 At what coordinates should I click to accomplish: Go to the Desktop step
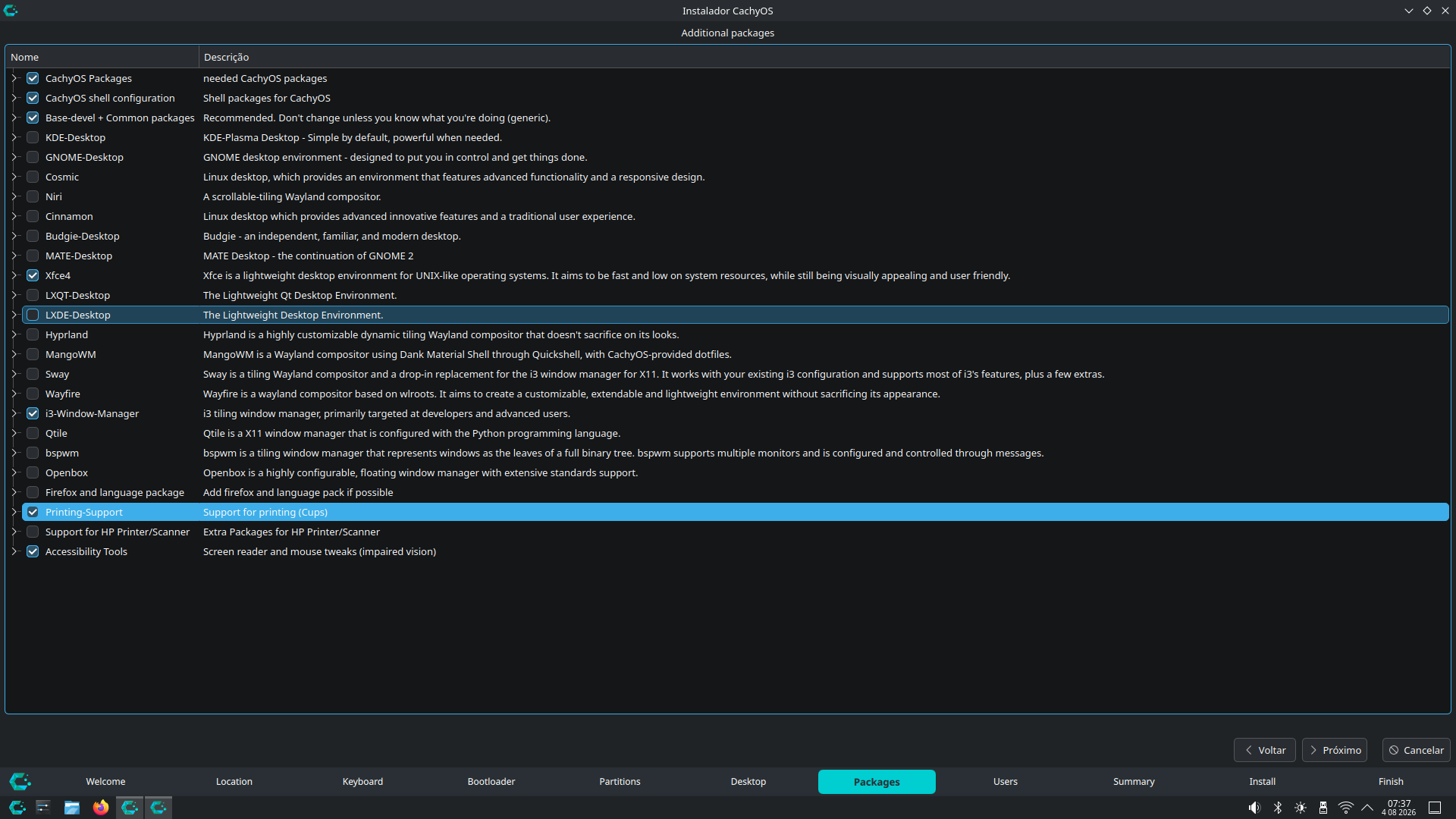tap(748, 782)
